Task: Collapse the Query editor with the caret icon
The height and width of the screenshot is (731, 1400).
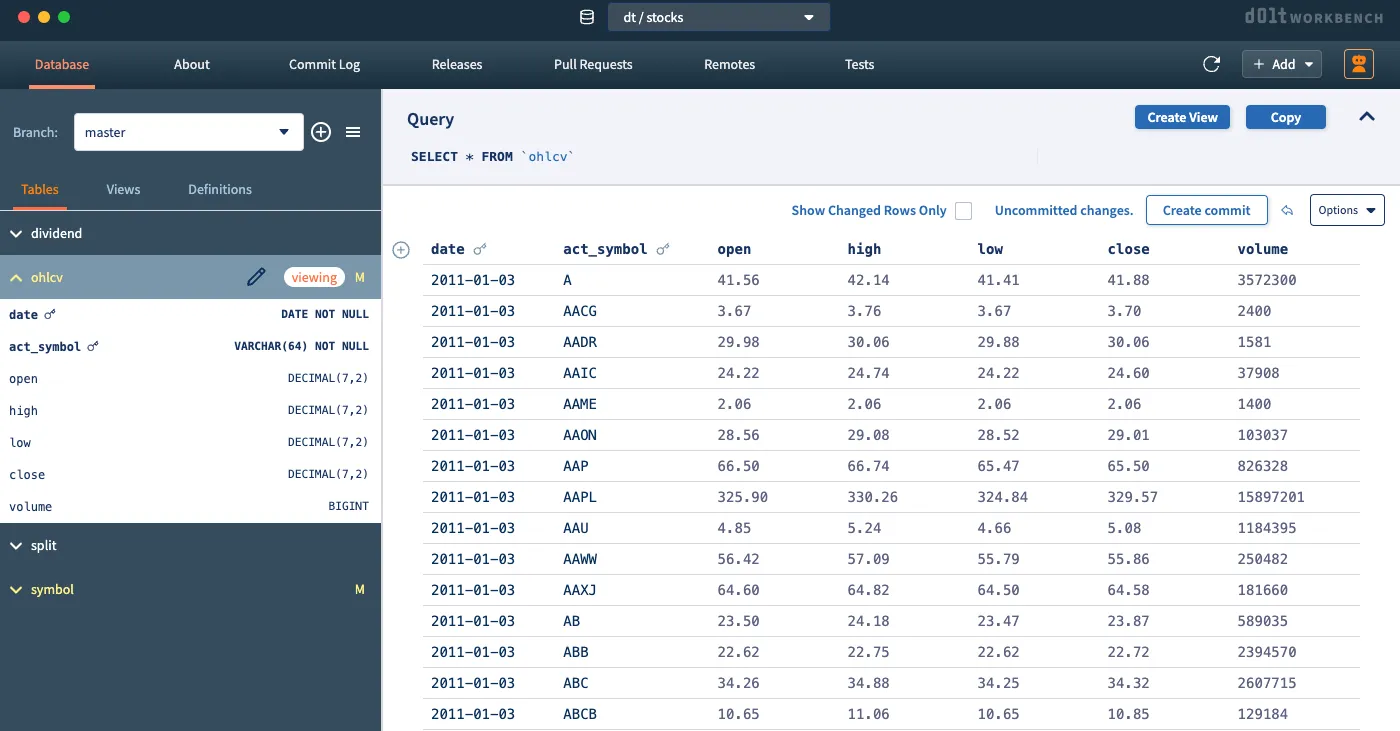Action: click(1367, 117)
